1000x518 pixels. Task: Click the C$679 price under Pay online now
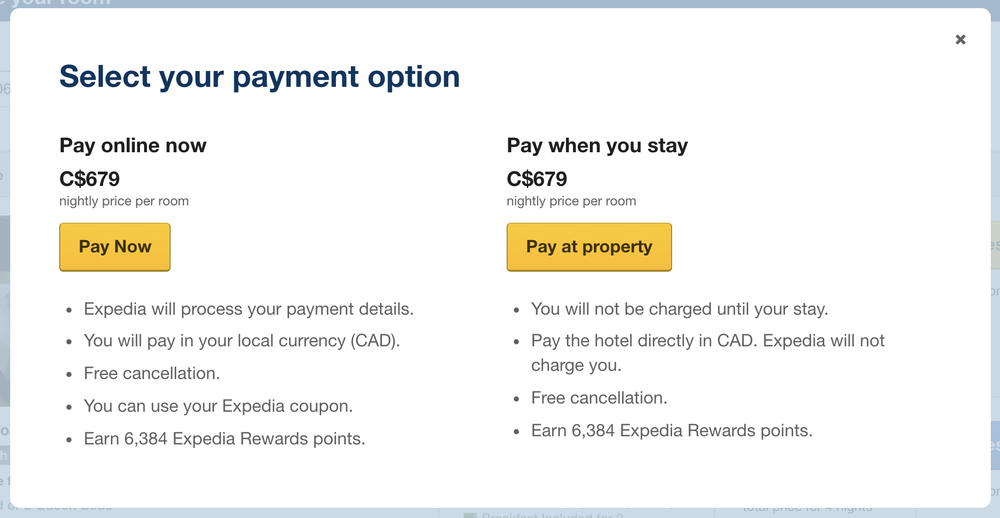pyautogui.click(x=89, y=179)
